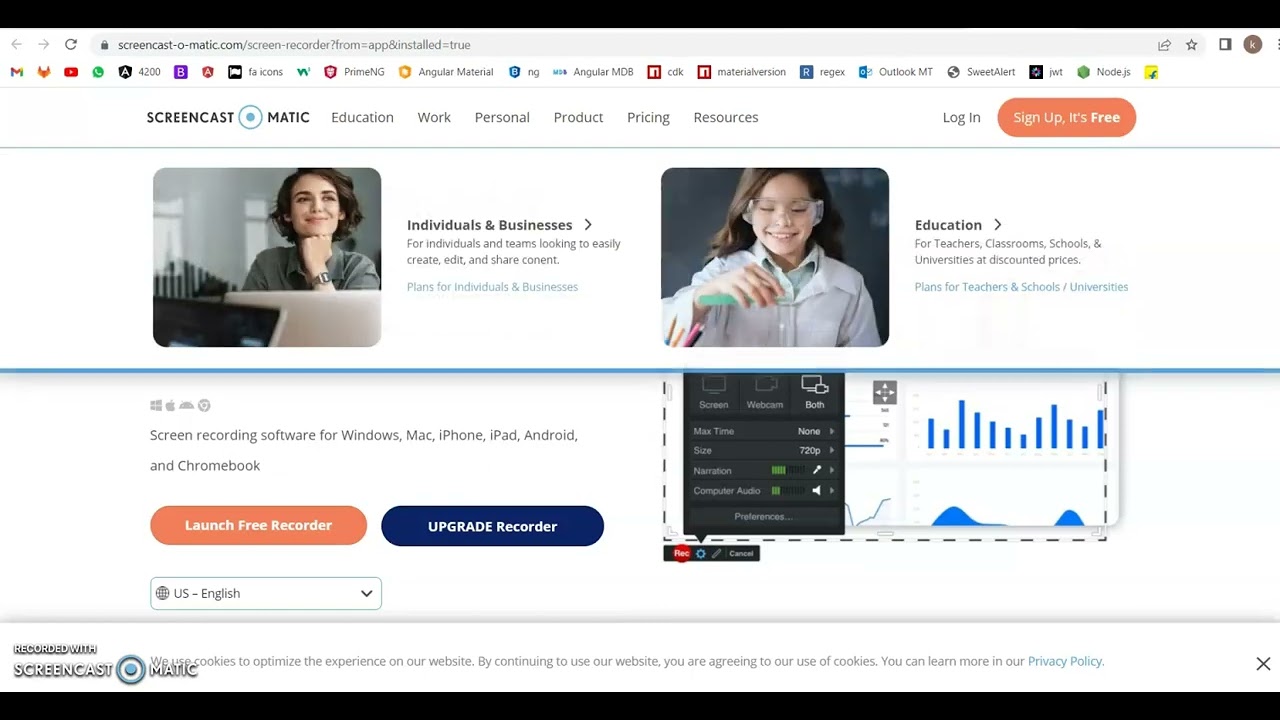
Task: Click chevron next to Education pricing heading
Action: pyautogui.click(x=997, y=225)
